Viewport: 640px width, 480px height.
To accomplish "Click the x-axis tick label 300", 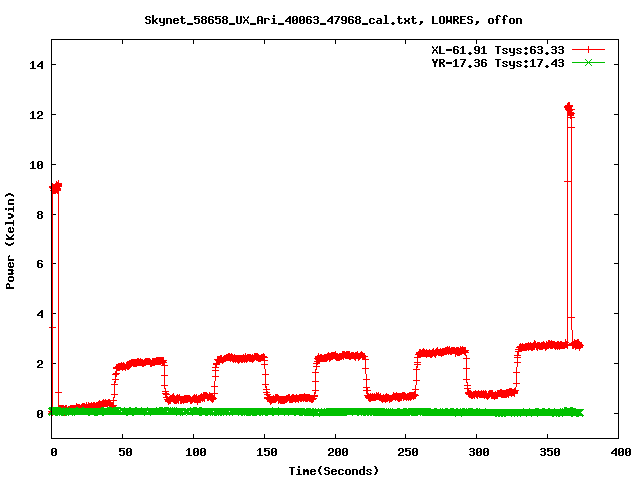I will (x=479, y=452).
